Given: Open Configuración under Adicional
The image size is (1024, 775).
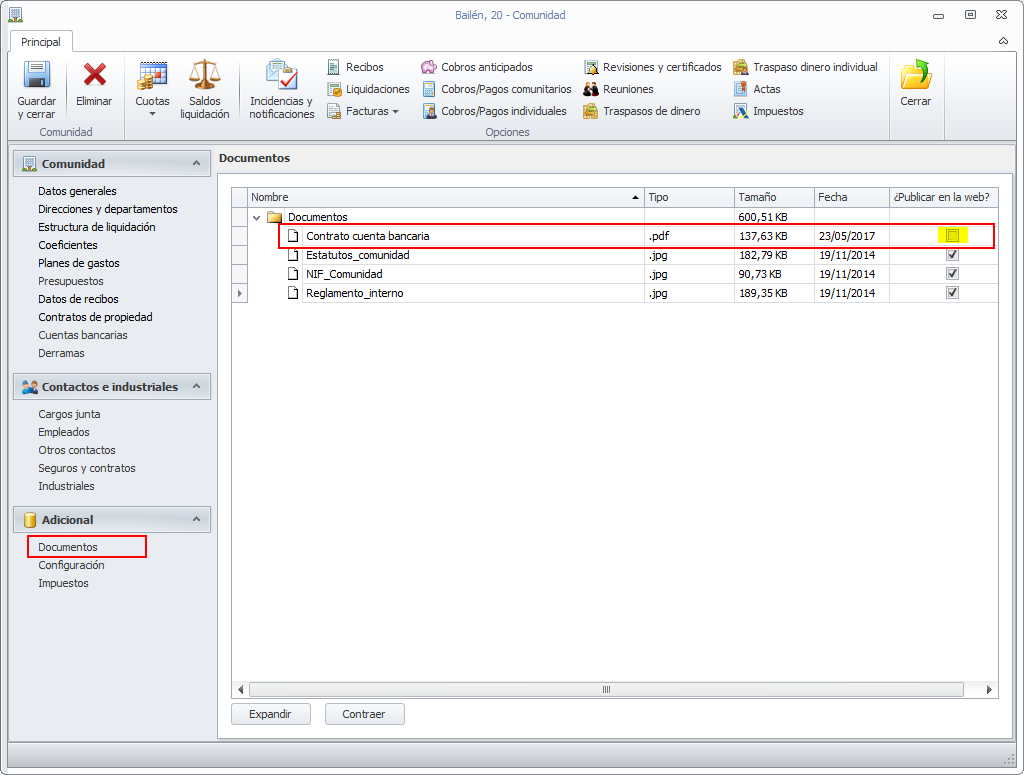Looking at the screenshot, I should click(x=71, y=565).
